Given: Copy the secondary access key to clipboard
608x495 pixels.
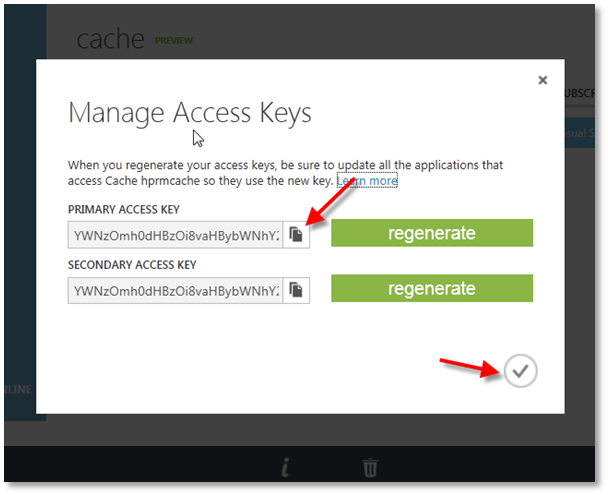Looking at the screenshot, I should pyautogui.click(x=296, y=290).
